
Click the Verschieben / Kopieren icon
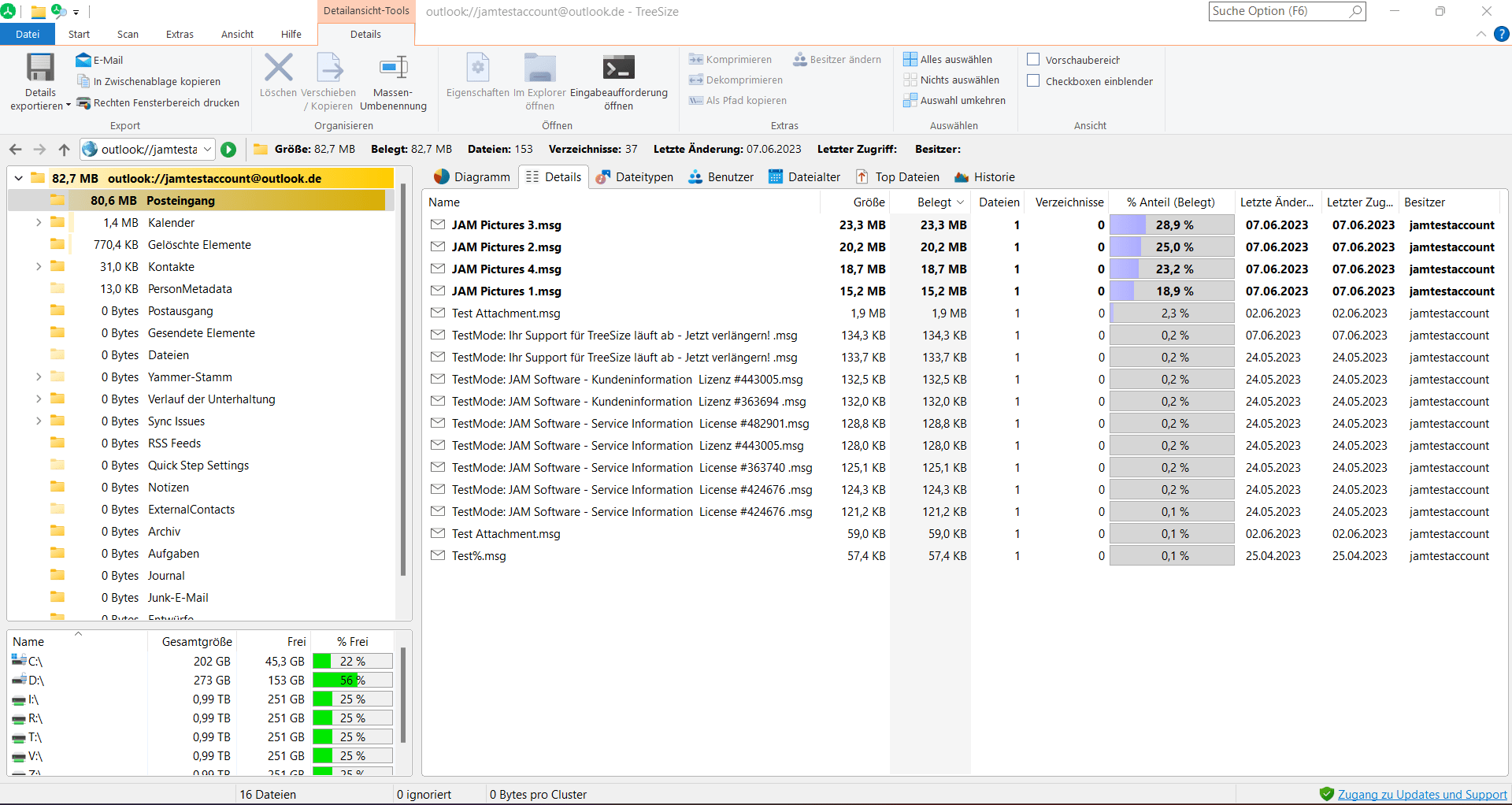(x=329, y=68)
